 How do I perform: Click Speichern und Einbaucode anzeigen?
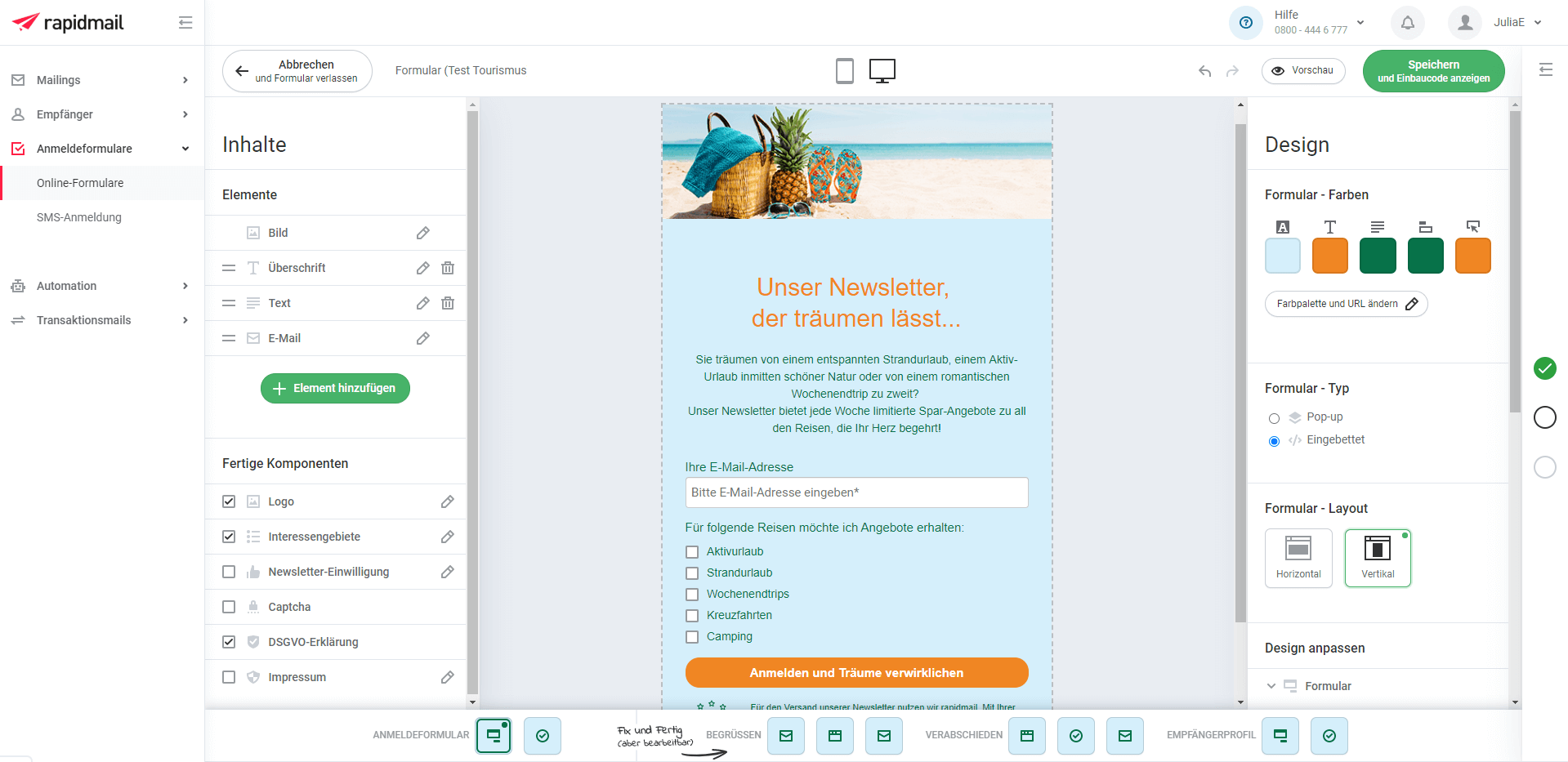pos(1433,71)
